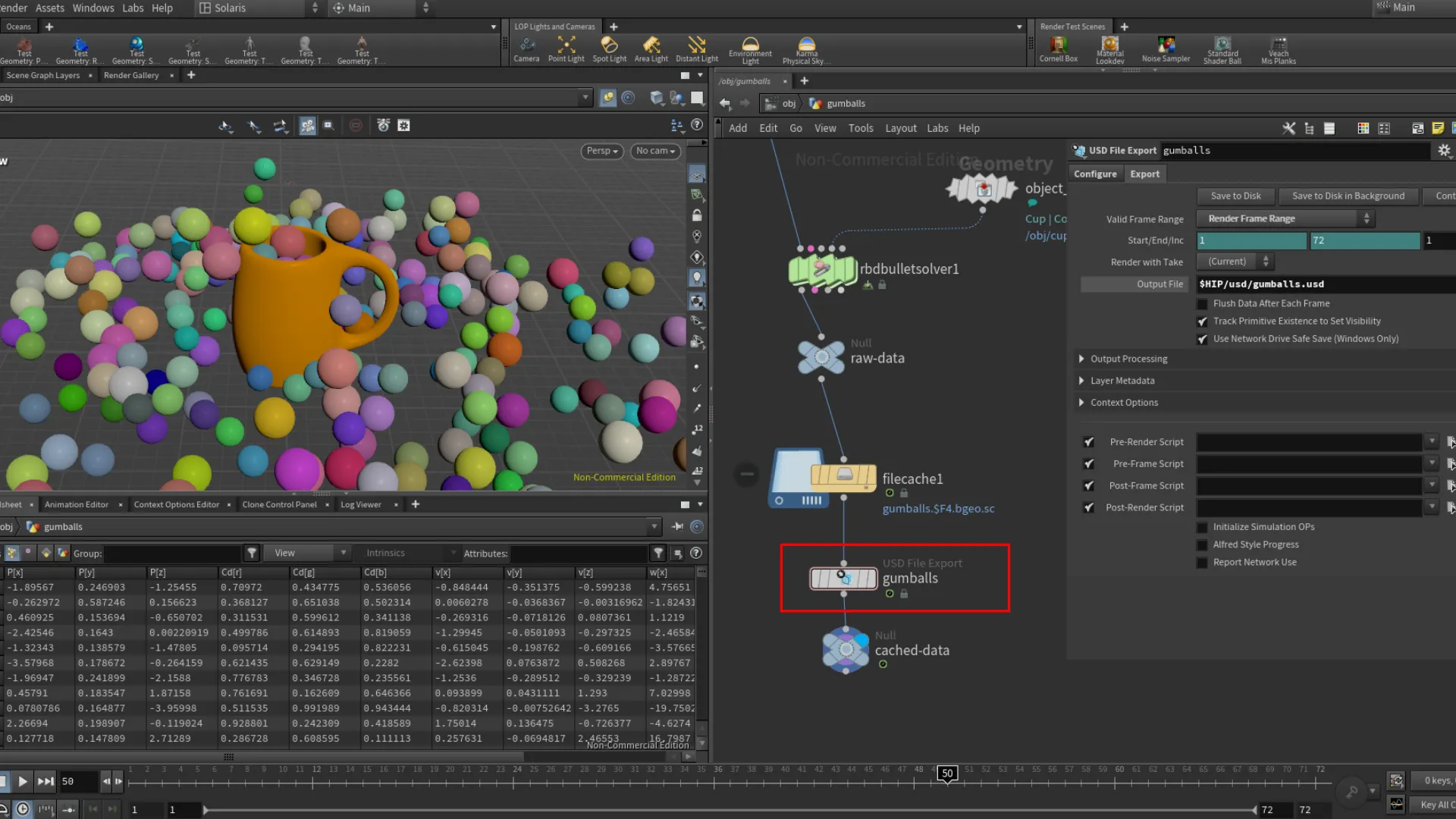
Task: Enable Flush Data After Each Frame
Action: pos(1202,303)
